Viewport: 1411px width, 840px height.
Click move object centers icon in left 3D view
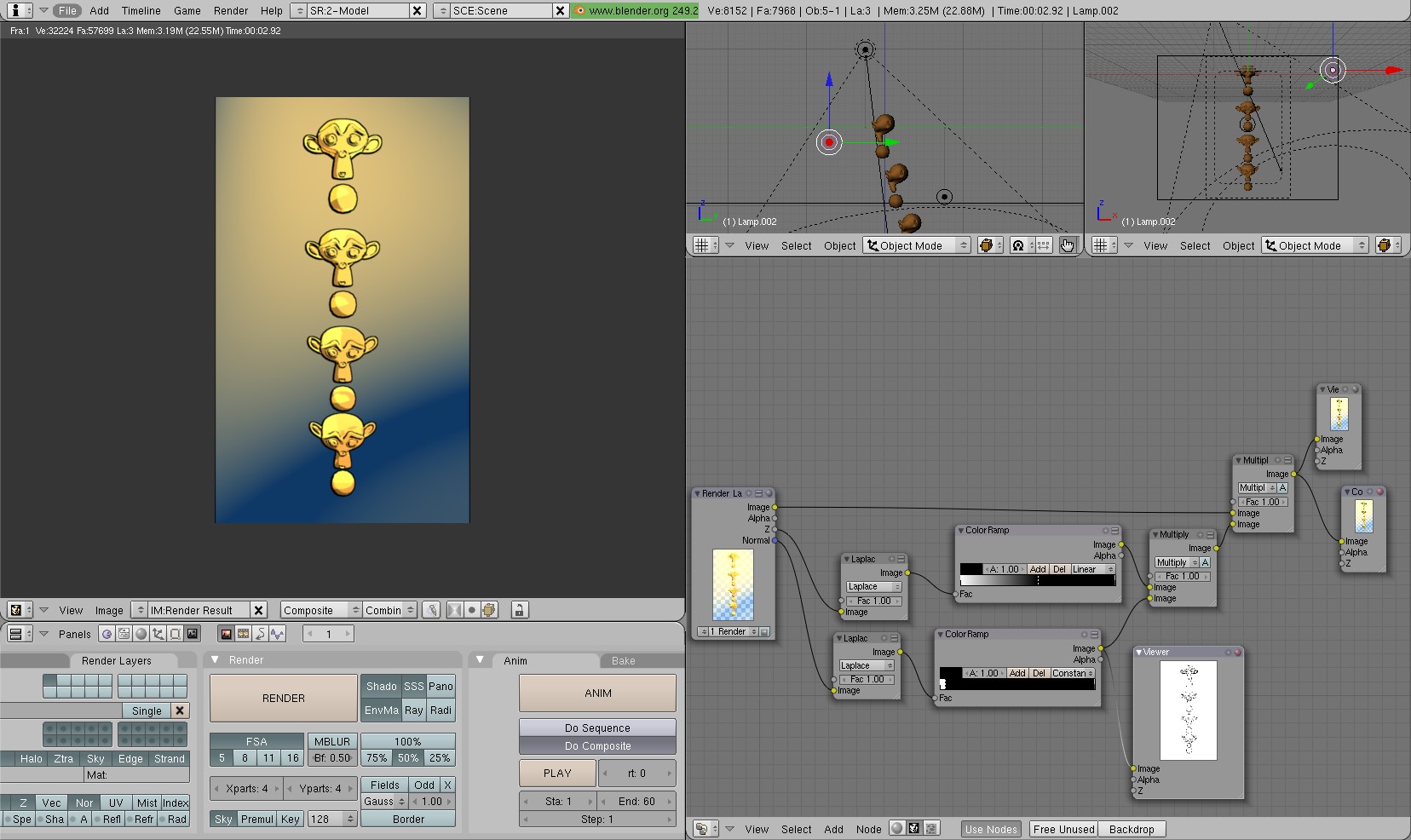[1043, 245]
